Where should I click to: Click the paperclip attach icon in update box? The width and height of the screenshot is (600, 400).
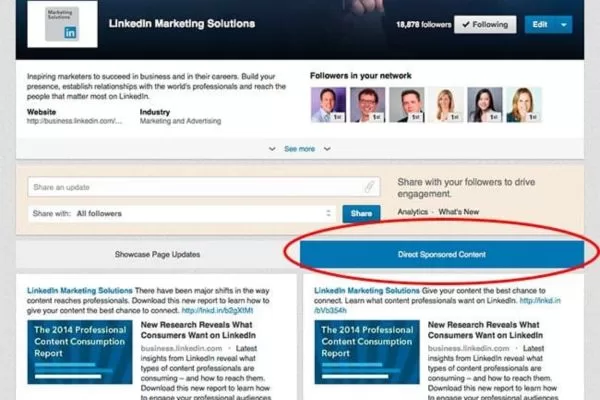(x=369, y=187)
